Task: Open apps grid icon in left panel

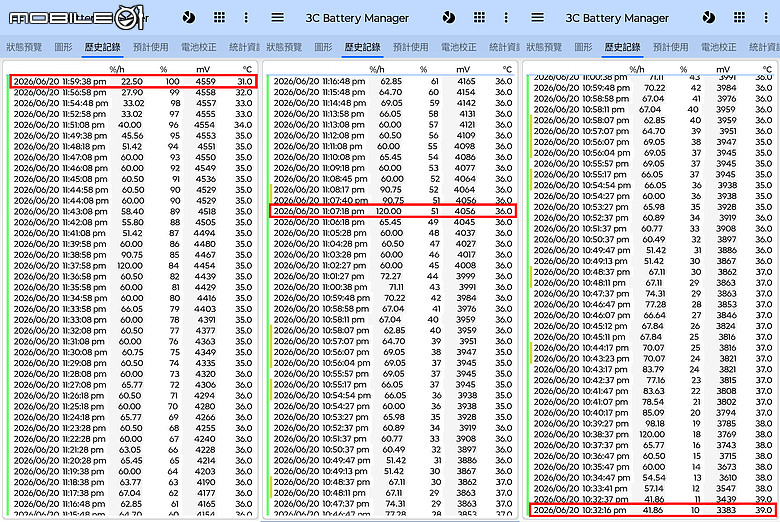Action: click(x=219, y=18)
